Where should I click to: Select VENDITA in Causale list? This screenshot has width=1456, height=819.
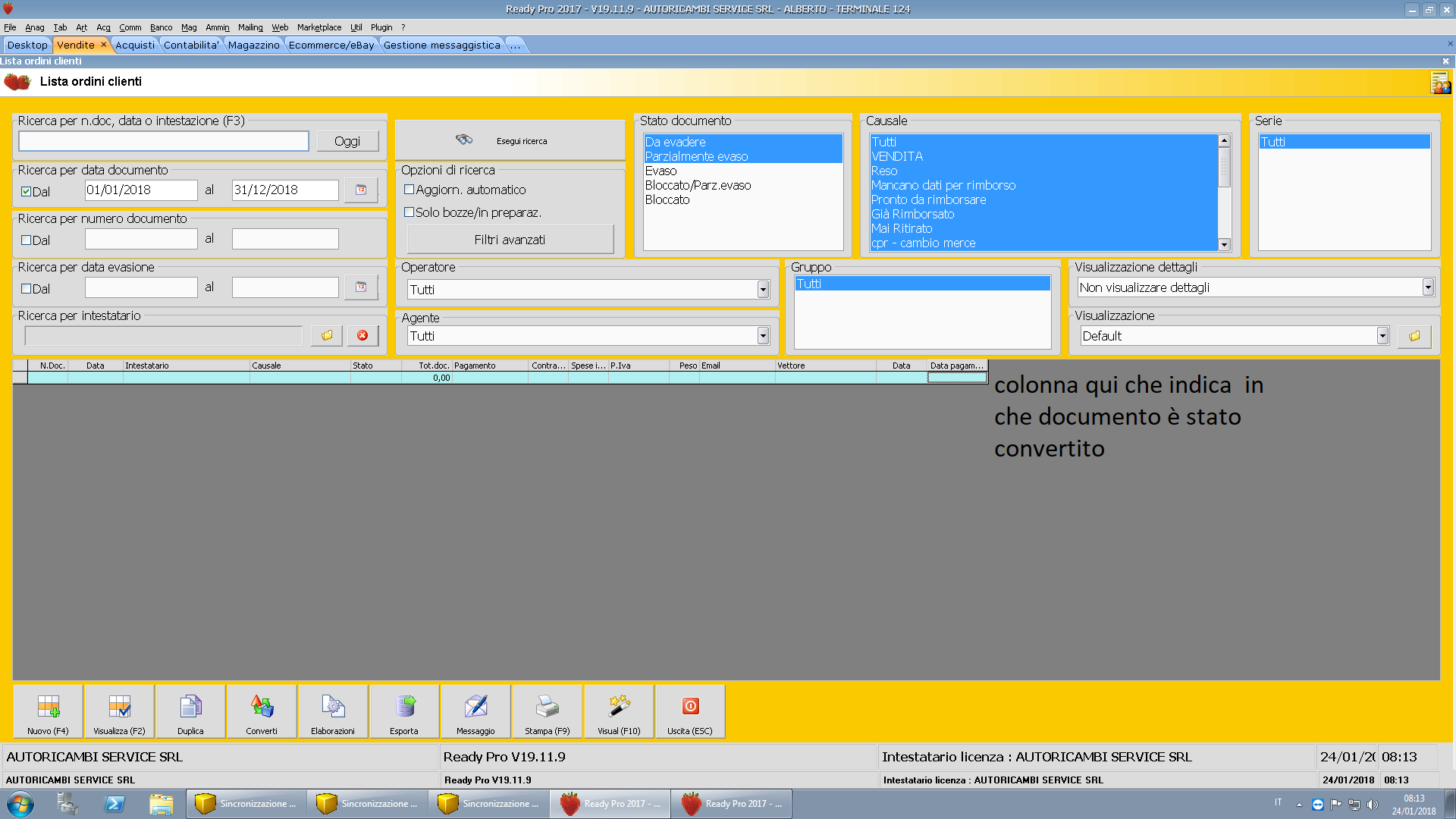tap(1043, 156)
